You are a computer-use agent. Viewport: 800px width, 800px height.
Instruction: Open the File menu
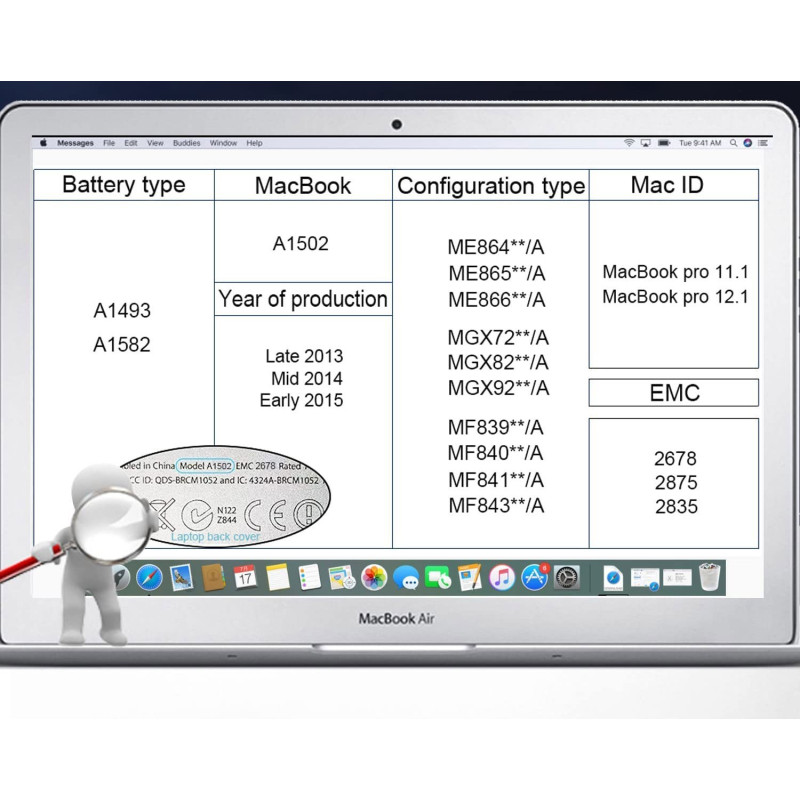tap(109, 143)
